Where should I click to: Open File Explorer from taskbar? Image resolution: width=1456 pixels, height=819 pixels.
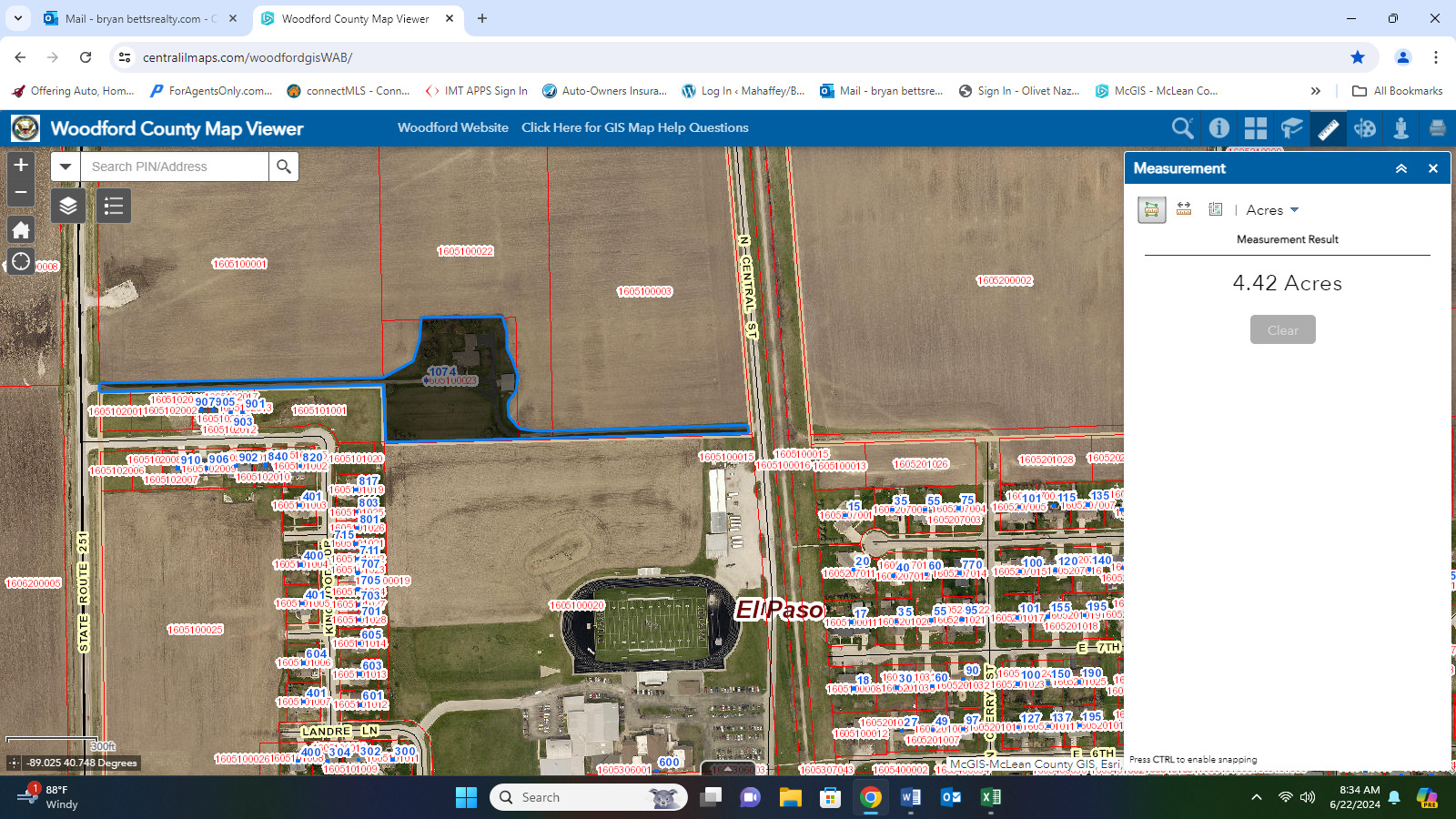[790, 797]
